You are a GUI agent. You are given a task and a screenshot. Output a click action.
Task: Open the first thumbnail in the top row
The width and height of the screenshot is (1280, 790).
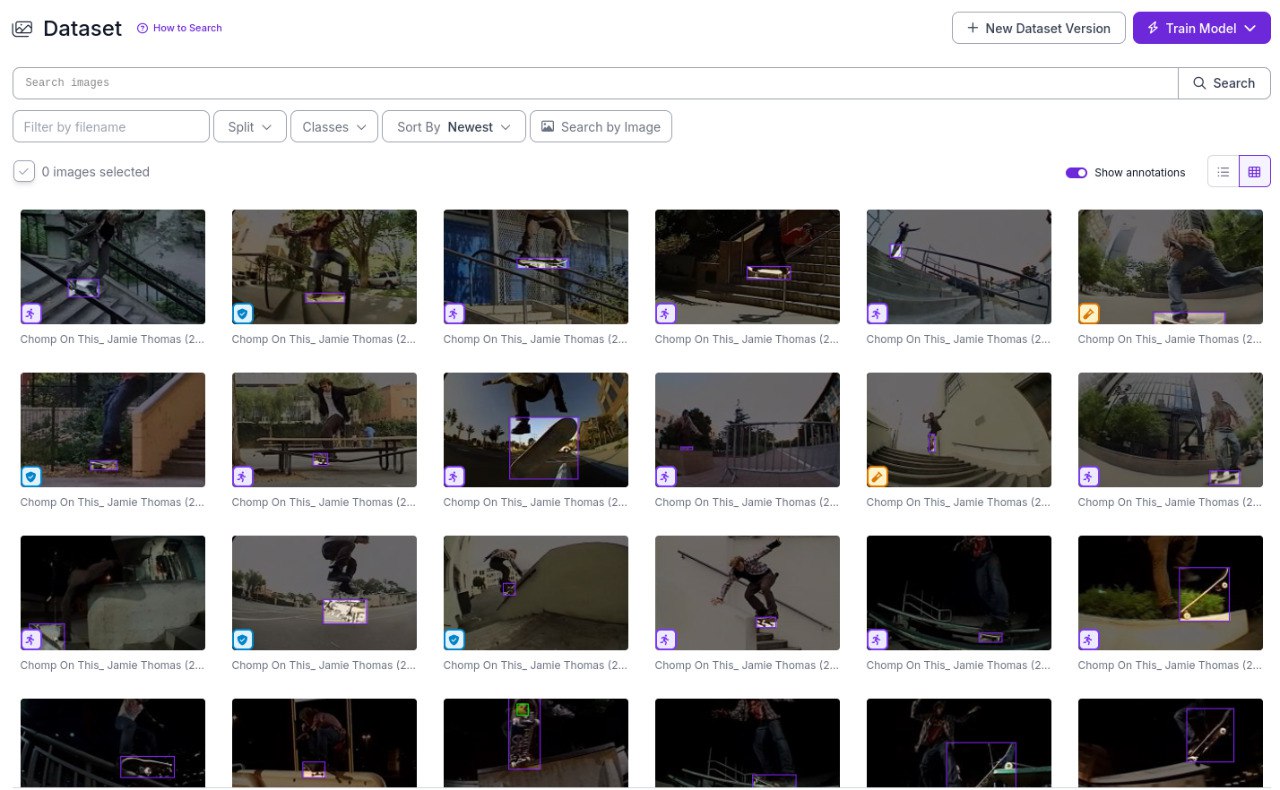[x=113, y=266]
